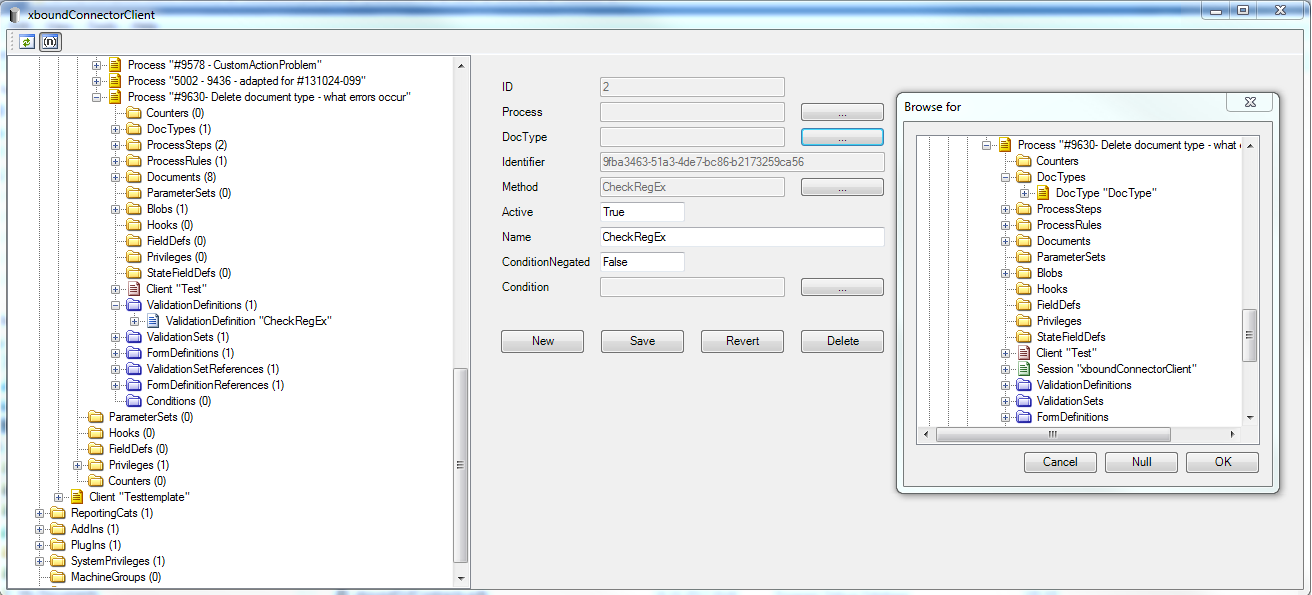Click the Session "xboundConnectorClient" icon in browse dialog
Screen dimensions: 1312x595
click(1024, 369)
